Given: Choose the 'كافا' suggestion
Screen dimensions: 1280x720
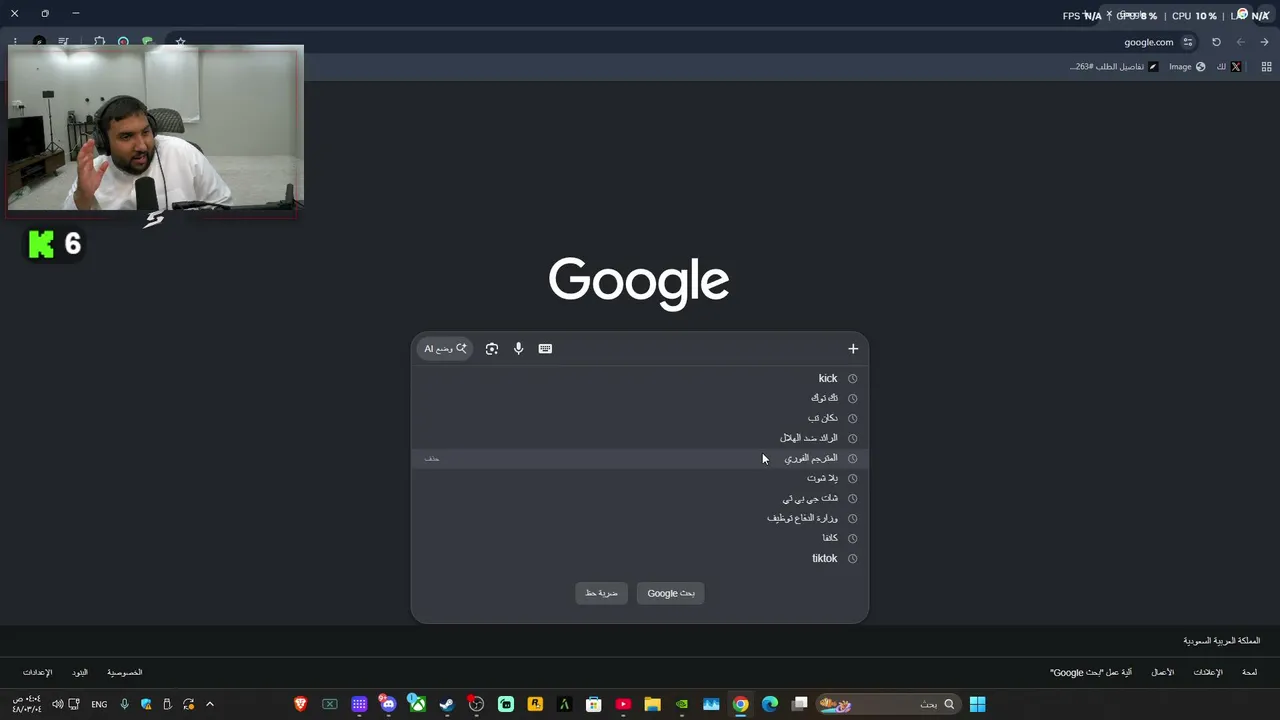Looking at the screenshot, I should 640,538.
